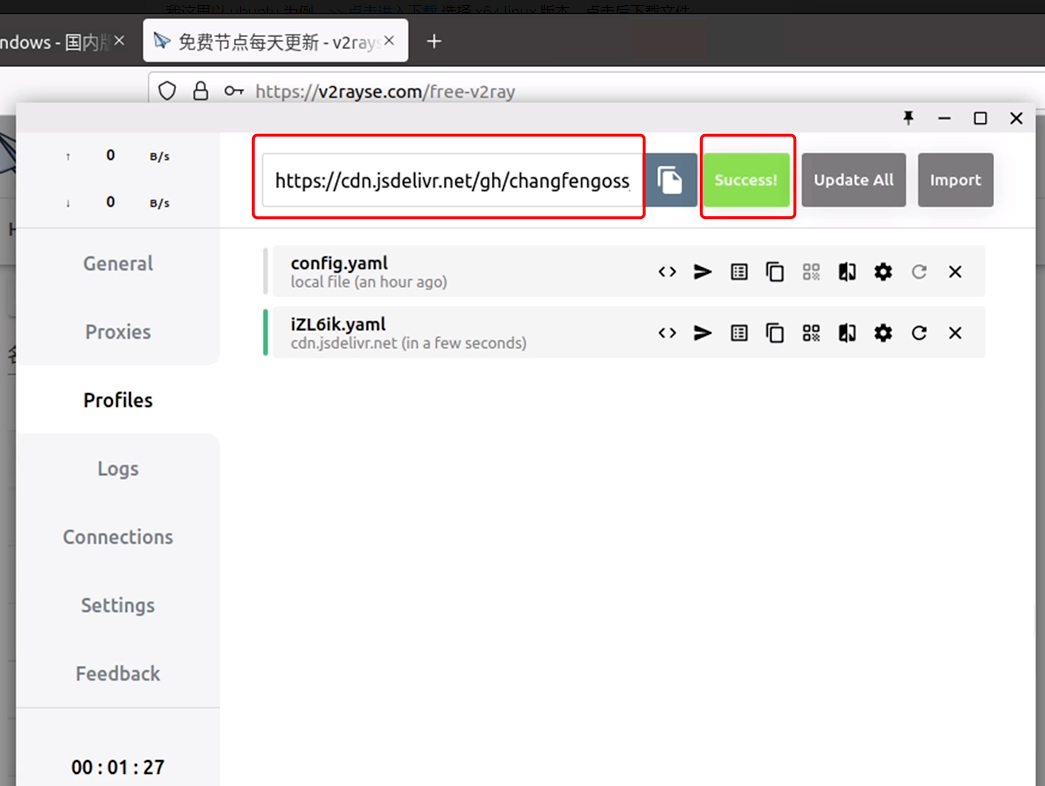Open the Settings section
Screen dimensions: 1045x786
(x=118, y=605)
